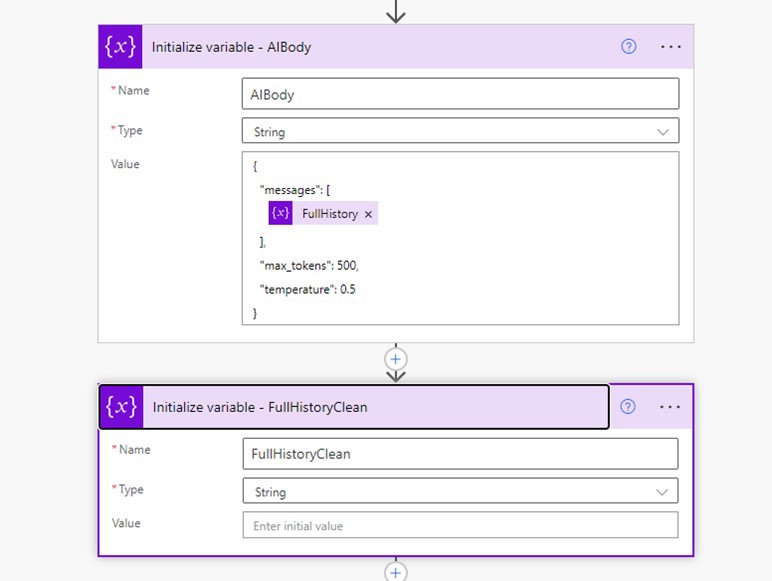Click the Name field containing AIBody
The width and height of the screenshot is (772, 581).
[460, 94]
